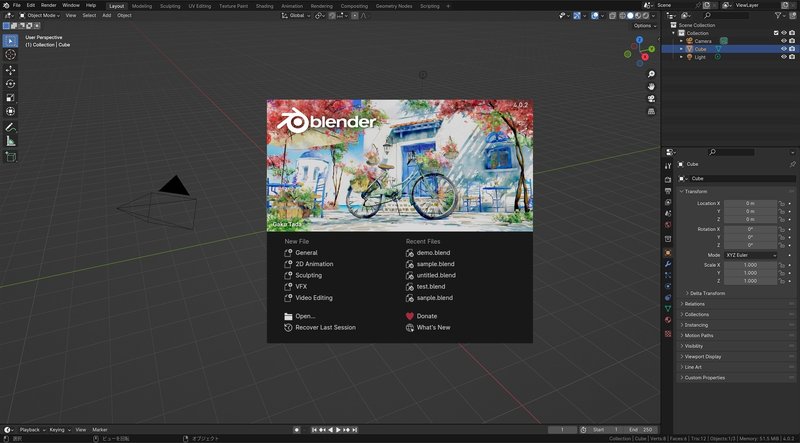Activate the Select Box tool
The width and height of the screenshot is (800, 443).
pos(10,41)
